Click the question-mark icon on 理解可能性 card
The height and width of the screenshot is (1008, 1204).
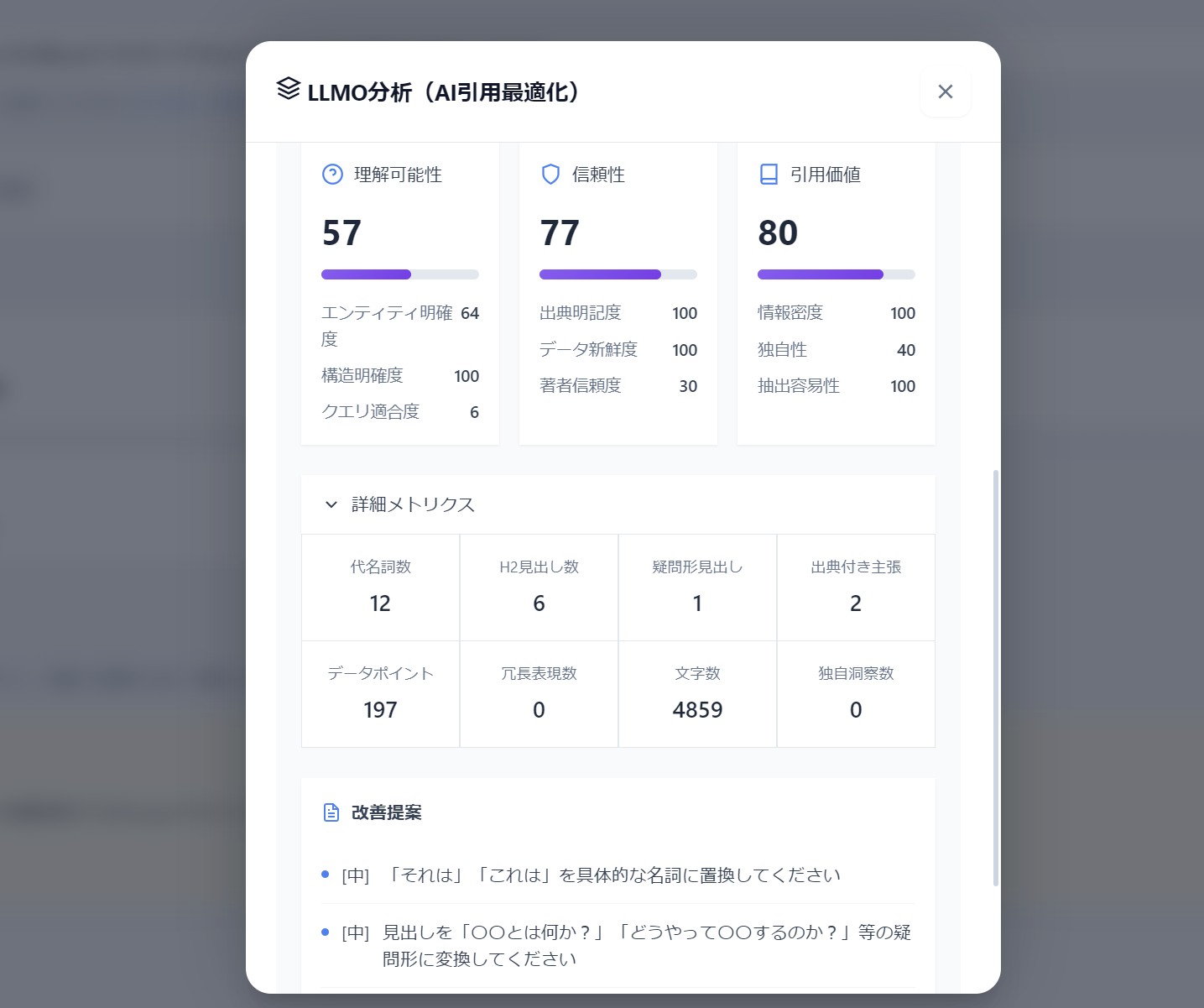332,175
